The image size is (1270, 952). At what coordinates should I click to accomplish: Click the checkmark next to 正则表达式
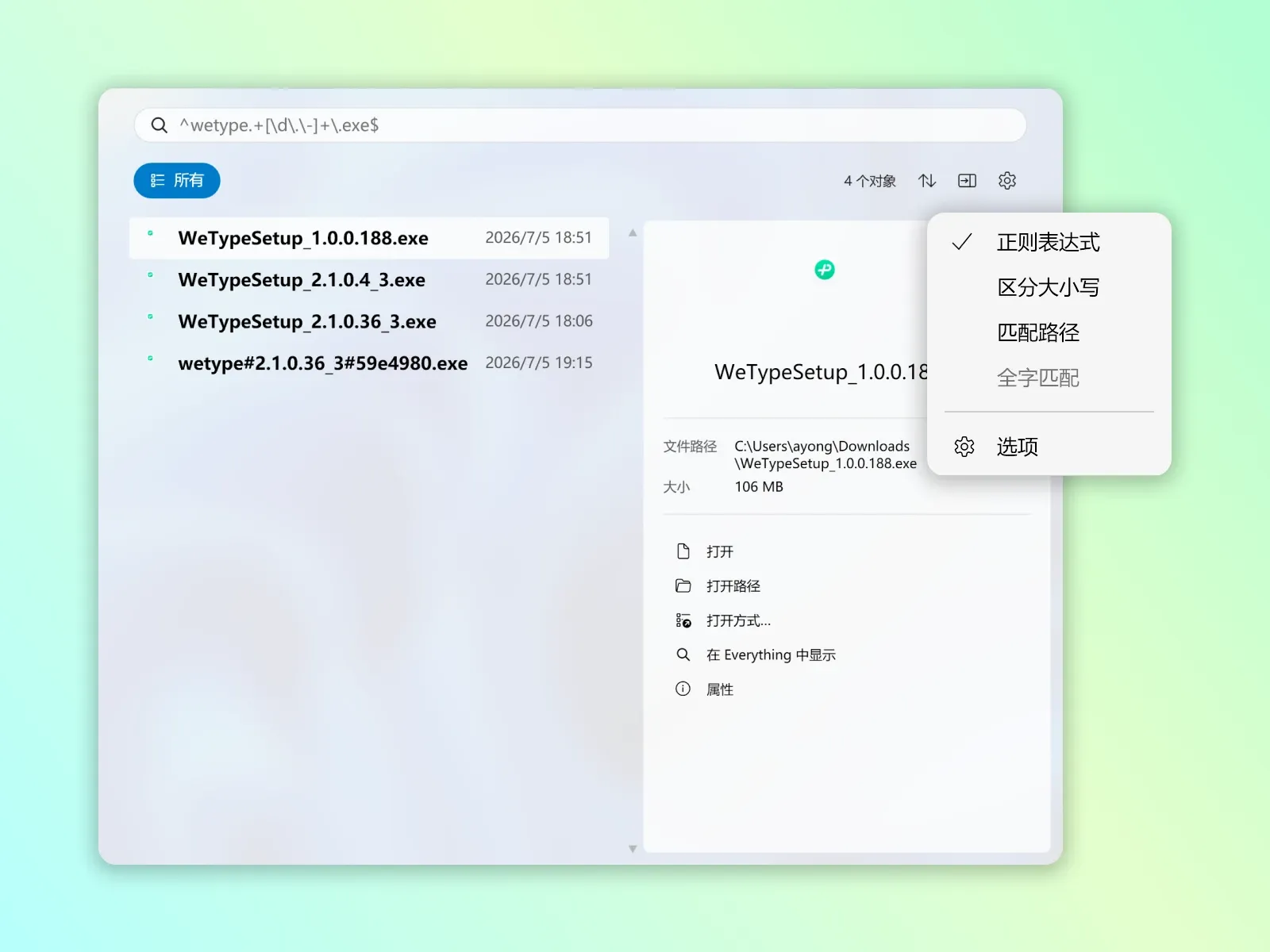962,242
